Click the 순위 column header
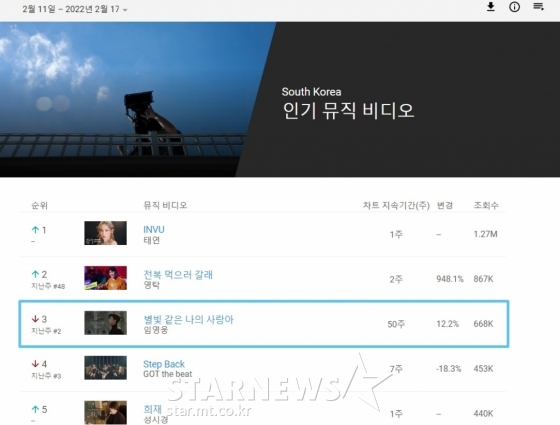 point(40,205)
